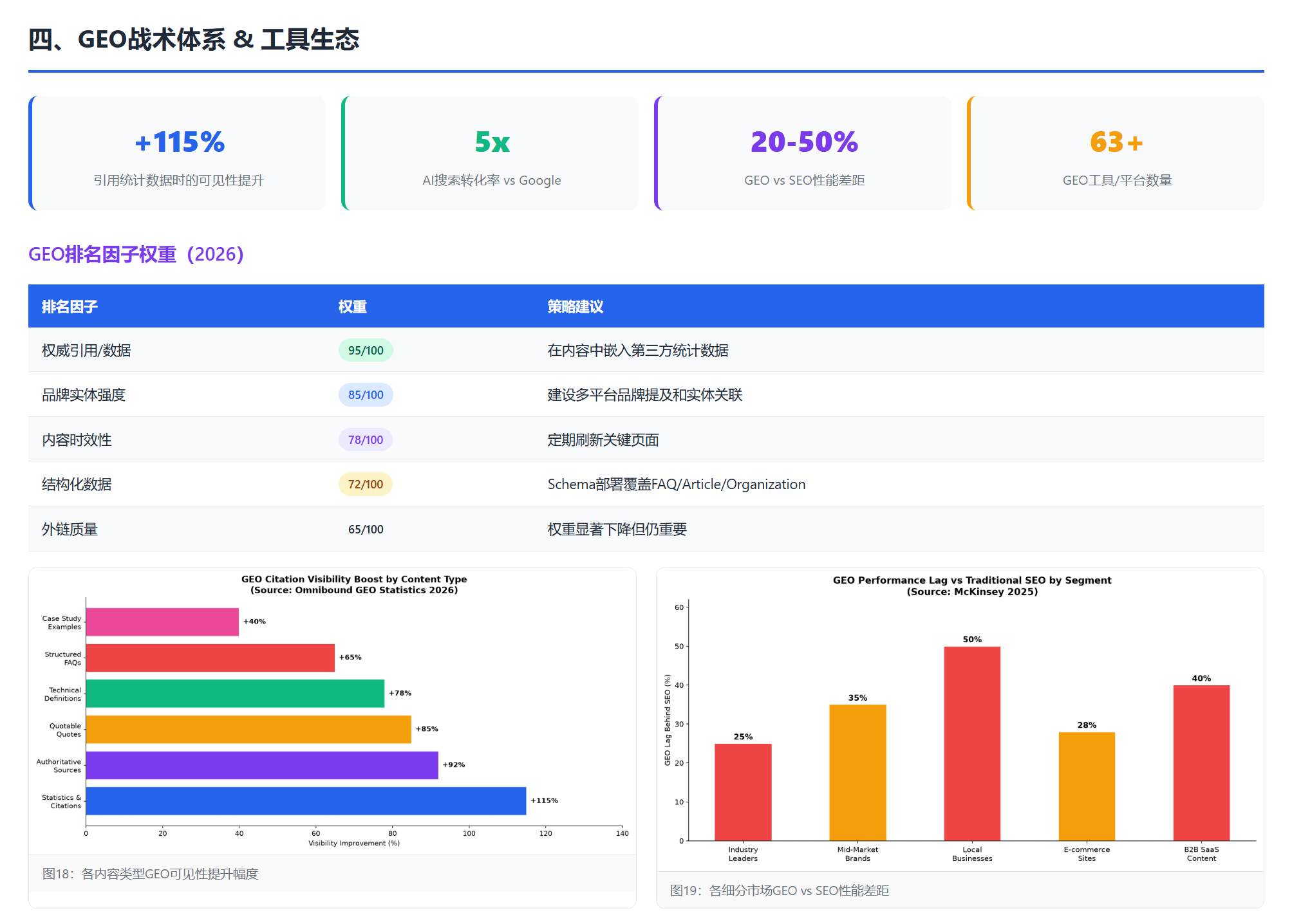The height and width of the screenshot is (924, 1292).
Task: Click the 排名因子 column header
Action: 70,306
